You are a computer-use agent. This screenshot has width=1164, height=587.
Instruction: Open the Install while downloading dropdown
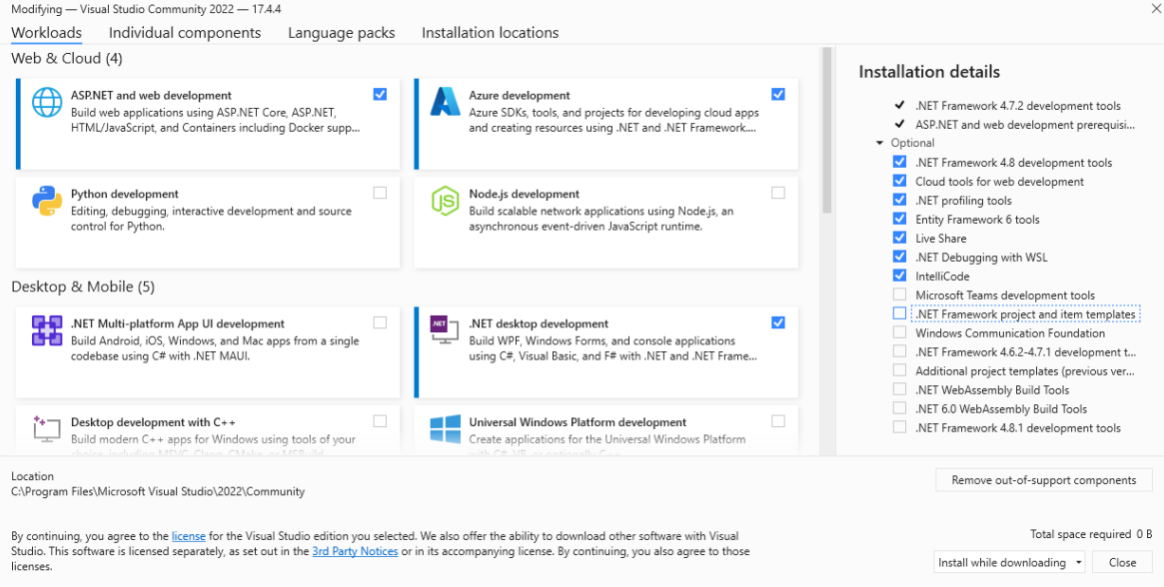tap(1009, 562)
